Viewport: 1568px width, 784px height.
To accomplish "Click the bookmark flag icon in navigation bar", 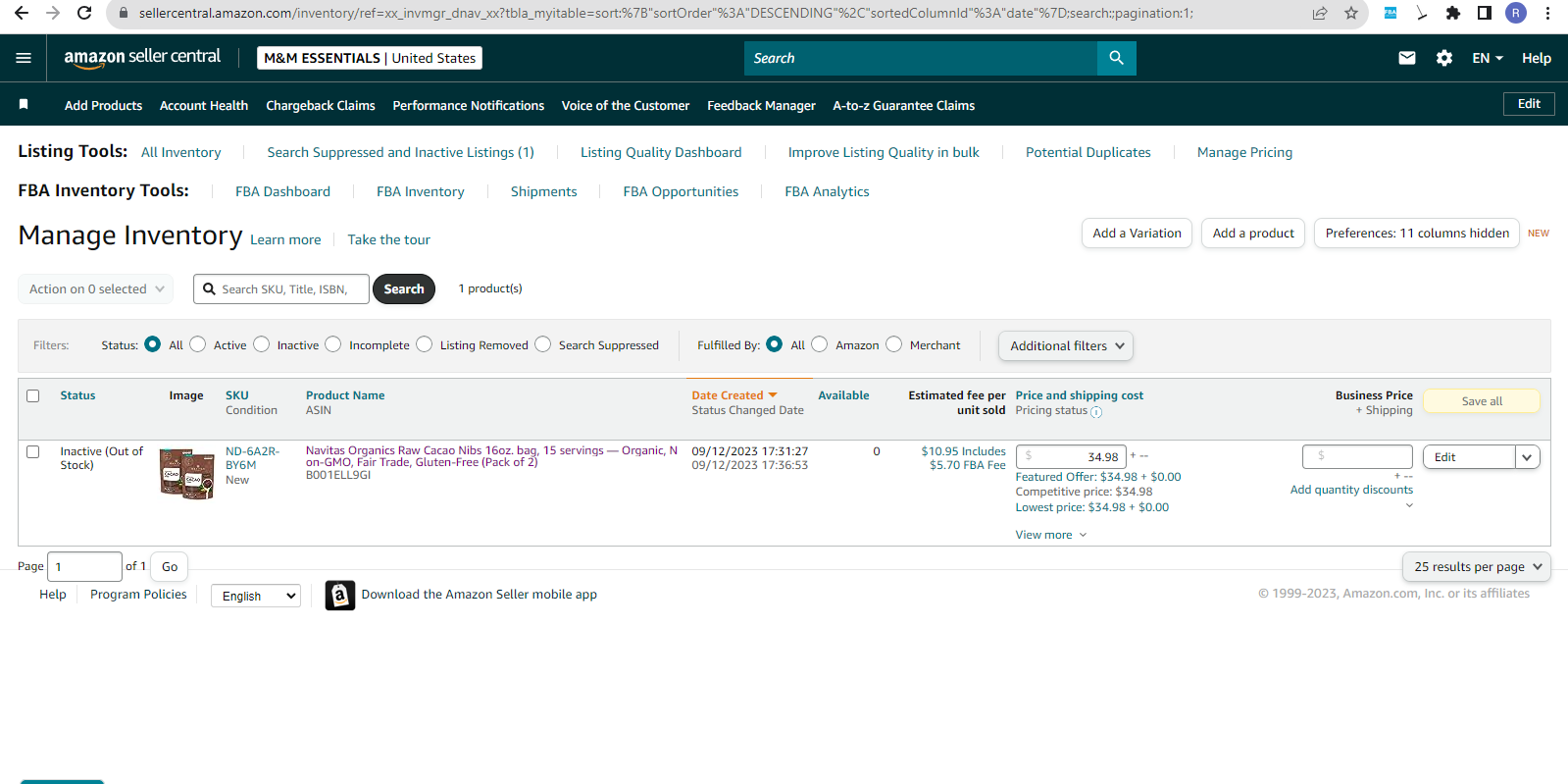I will (24, 104).
